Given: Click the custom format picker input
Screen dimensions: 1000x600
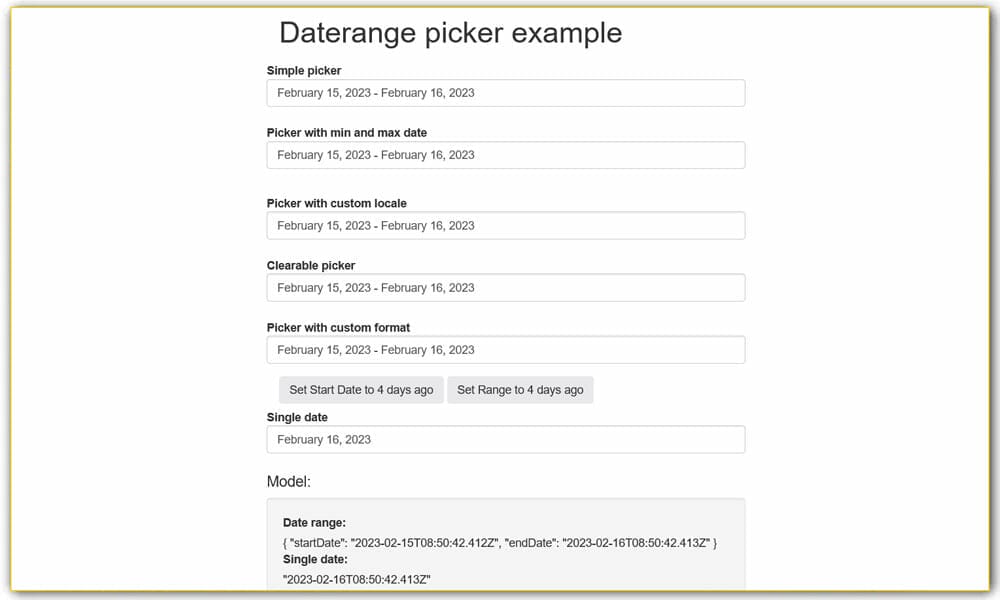Looking at the screenshot, I should point(505,349).
